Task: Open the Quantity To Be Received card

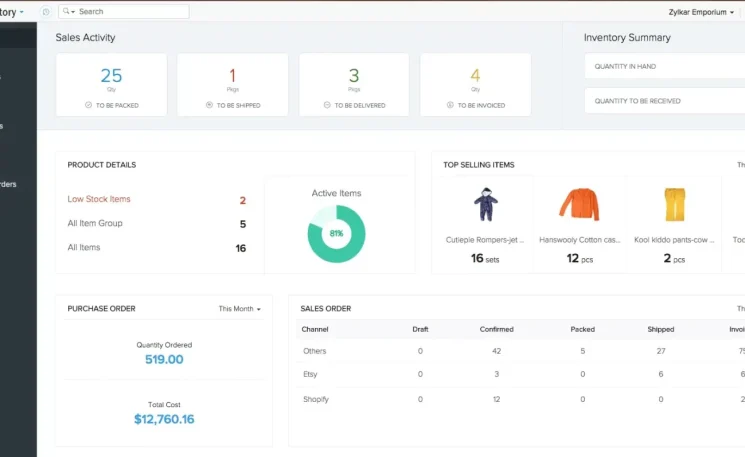Action: pos(665,101)
